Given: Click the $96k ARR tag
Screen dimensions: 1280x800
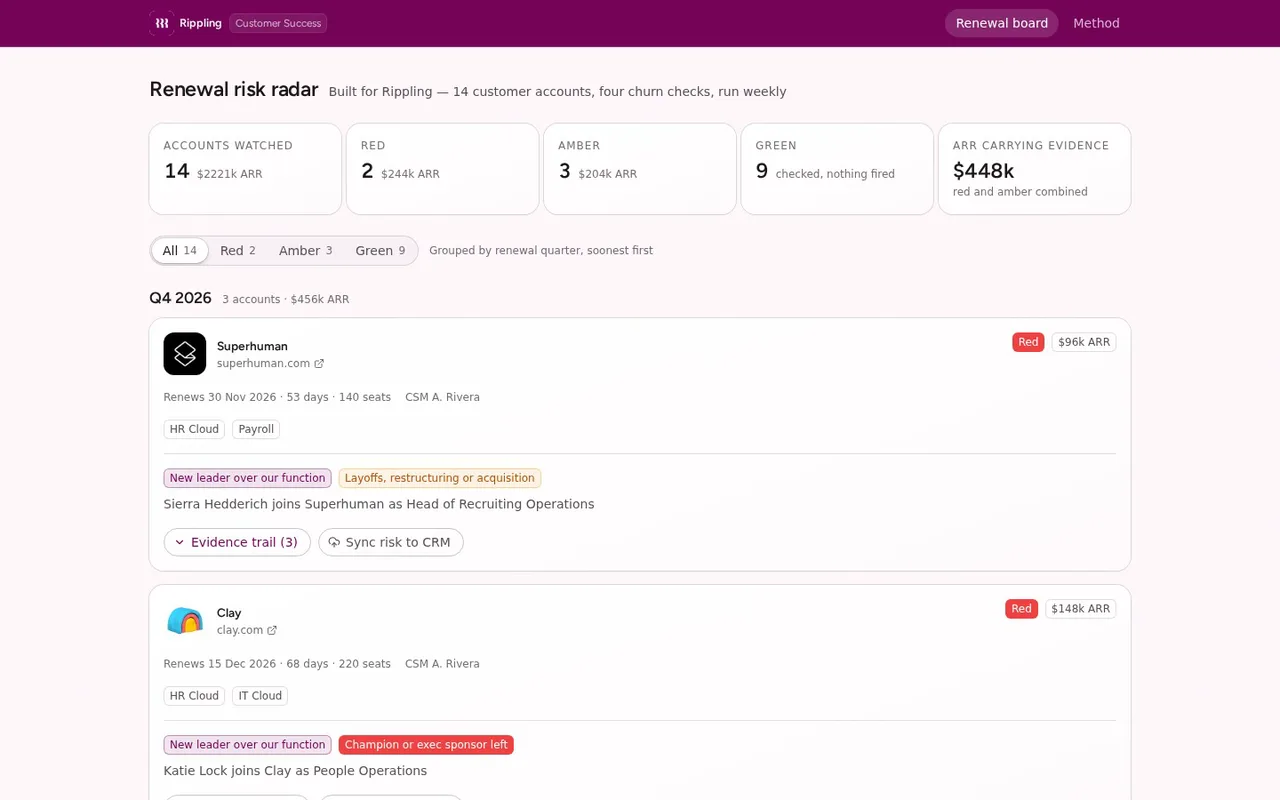Looking at the screenshot, I should coord(1084,342).
